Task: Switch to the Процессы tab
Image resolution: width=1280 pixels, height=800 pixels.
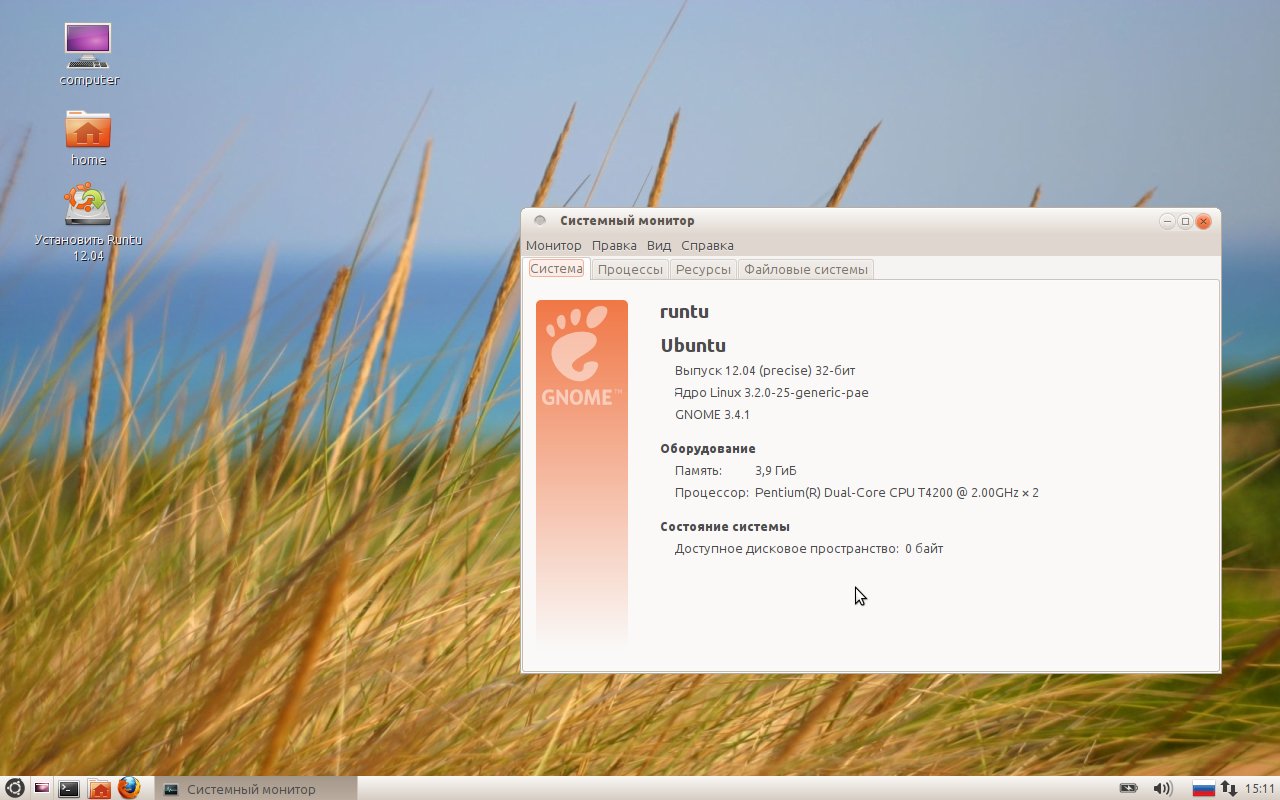Action: tap(630, 269)
